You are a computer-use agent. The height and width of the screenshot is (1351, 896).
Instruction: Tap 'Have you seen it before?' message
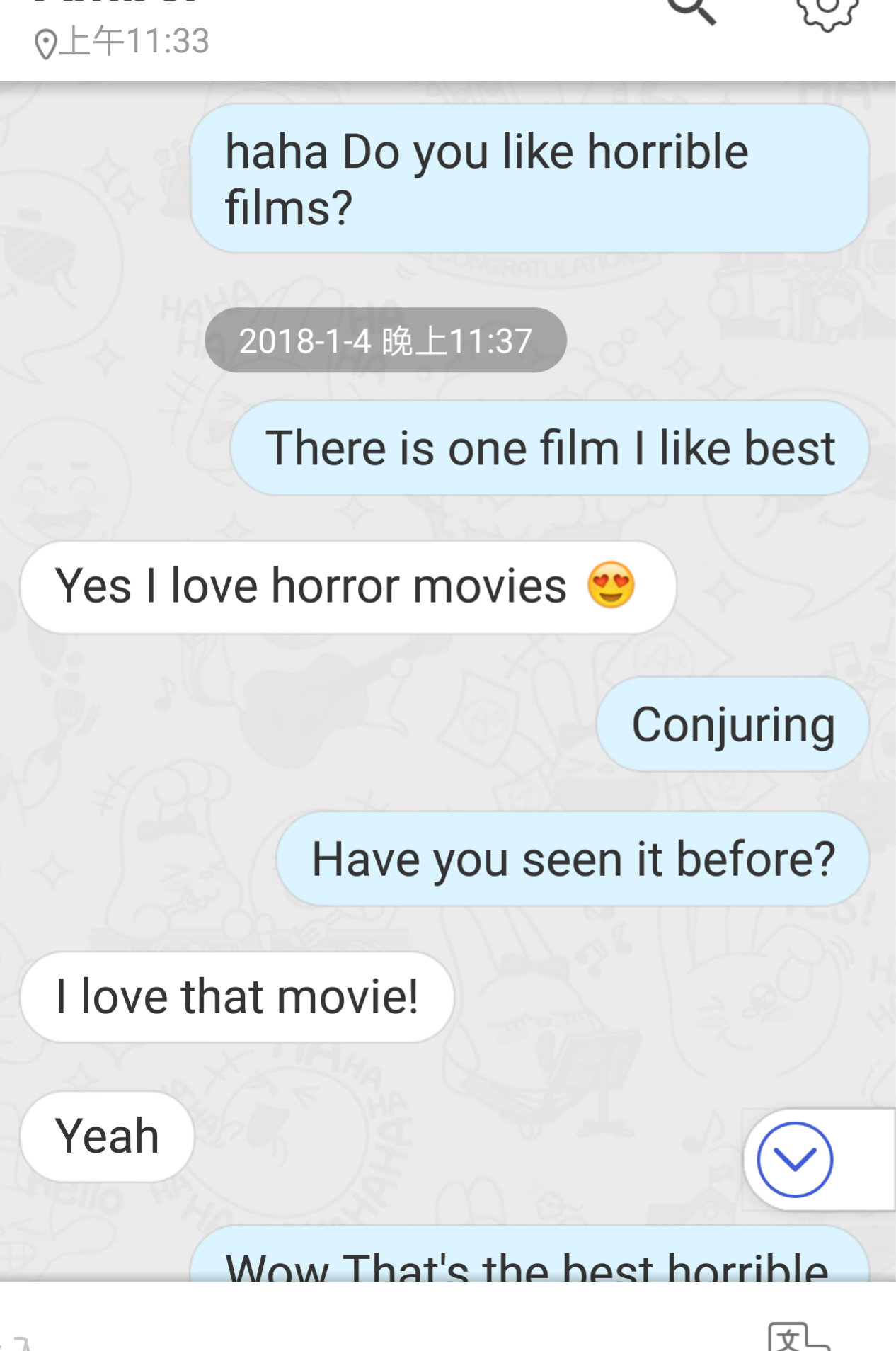click(573, 859)
